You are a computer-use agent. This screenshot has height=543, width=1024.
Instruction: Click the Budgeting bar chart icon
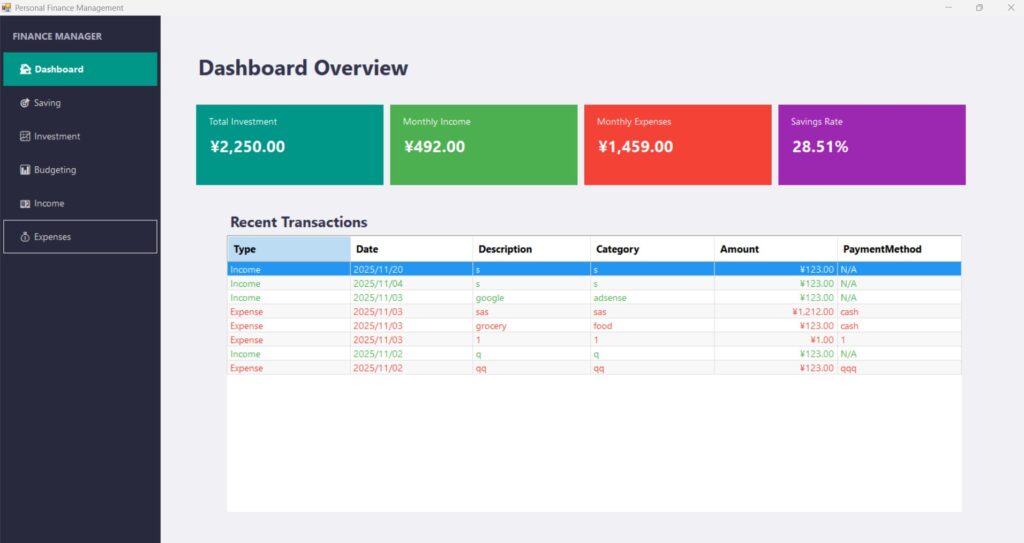coord(25,170)
